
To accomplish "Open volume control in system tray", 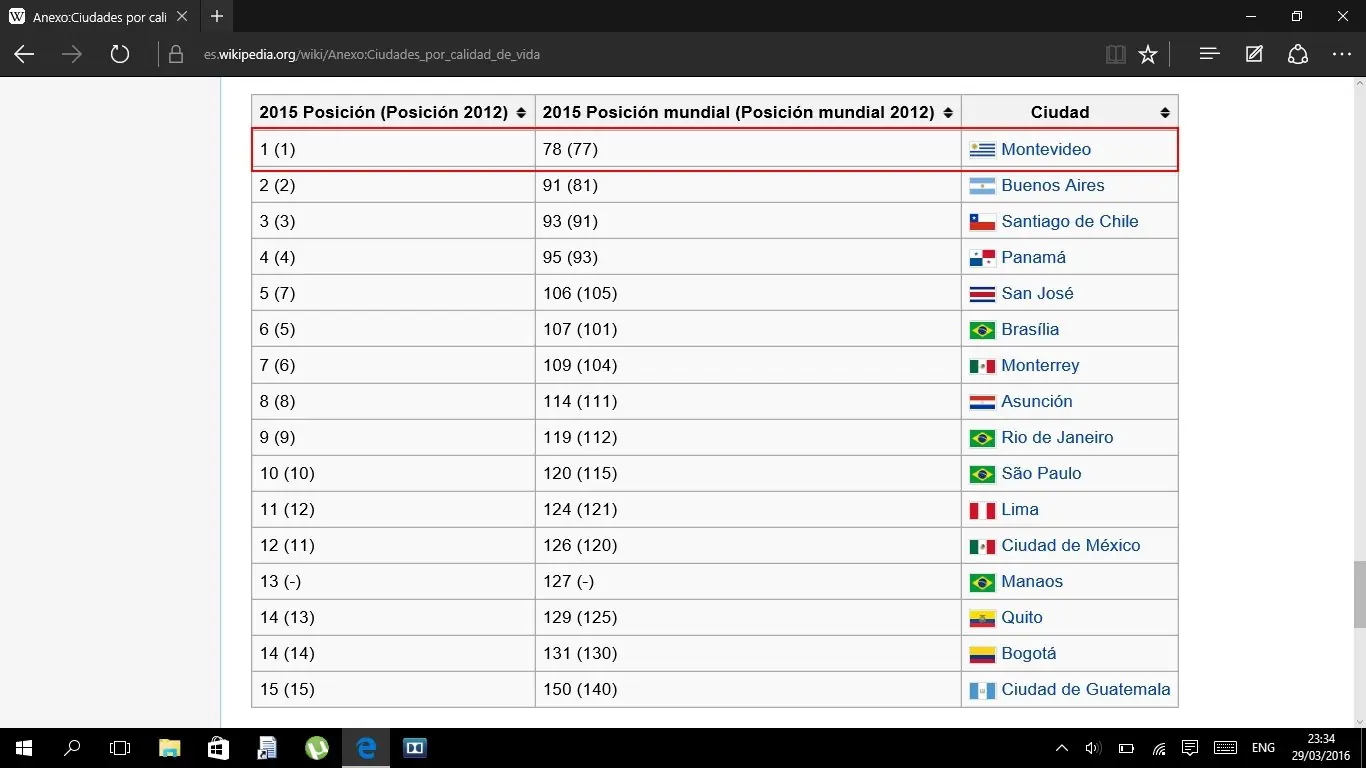I will pos(1093,748).
